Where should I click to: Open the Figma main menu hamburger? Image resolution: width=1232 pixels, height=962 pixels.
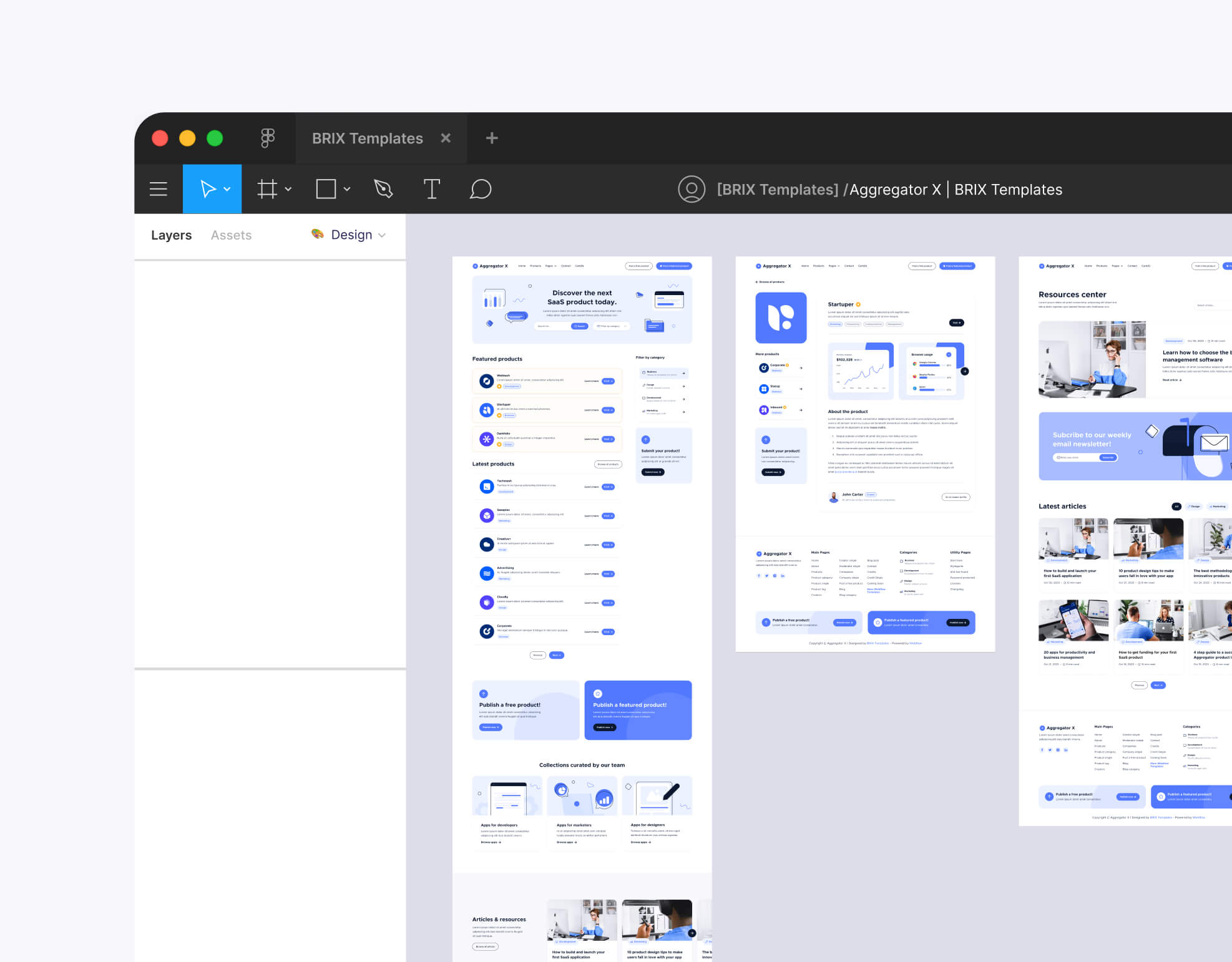tap(158, 189)
